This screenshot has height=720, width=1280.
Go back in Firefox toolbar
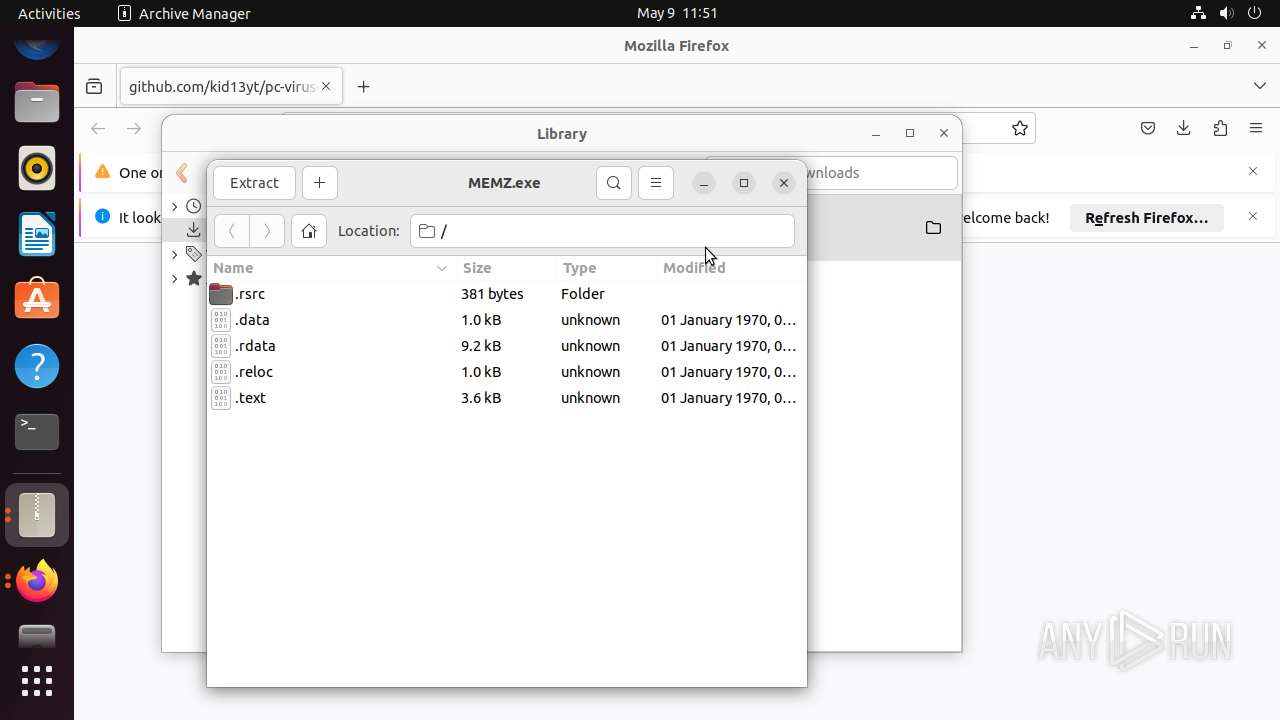[x=98, y=128]
